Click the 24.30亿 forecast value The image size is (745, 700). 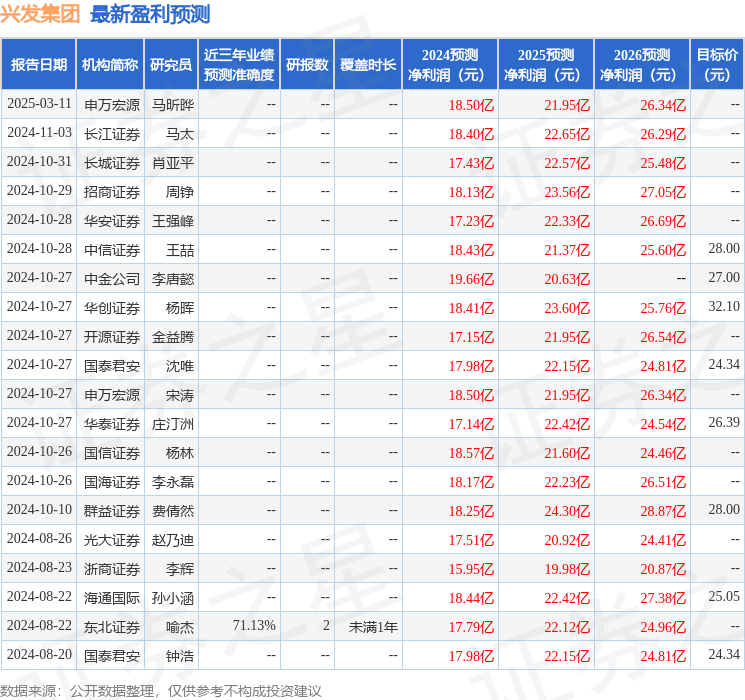click(x=567, y=511)
